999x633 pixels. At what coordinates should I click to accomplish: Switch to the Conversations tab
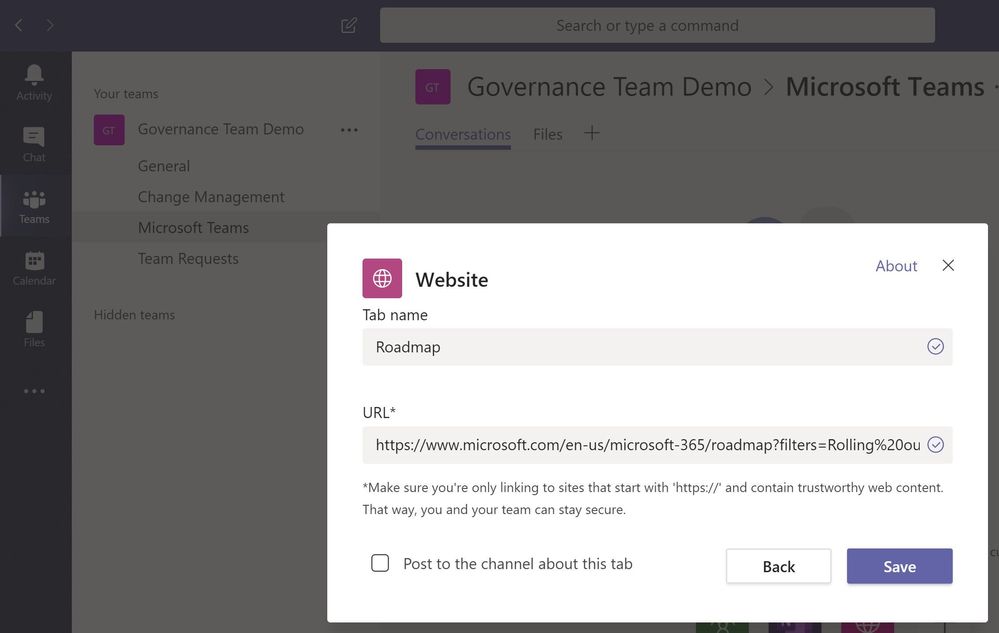tap(463, 134)
